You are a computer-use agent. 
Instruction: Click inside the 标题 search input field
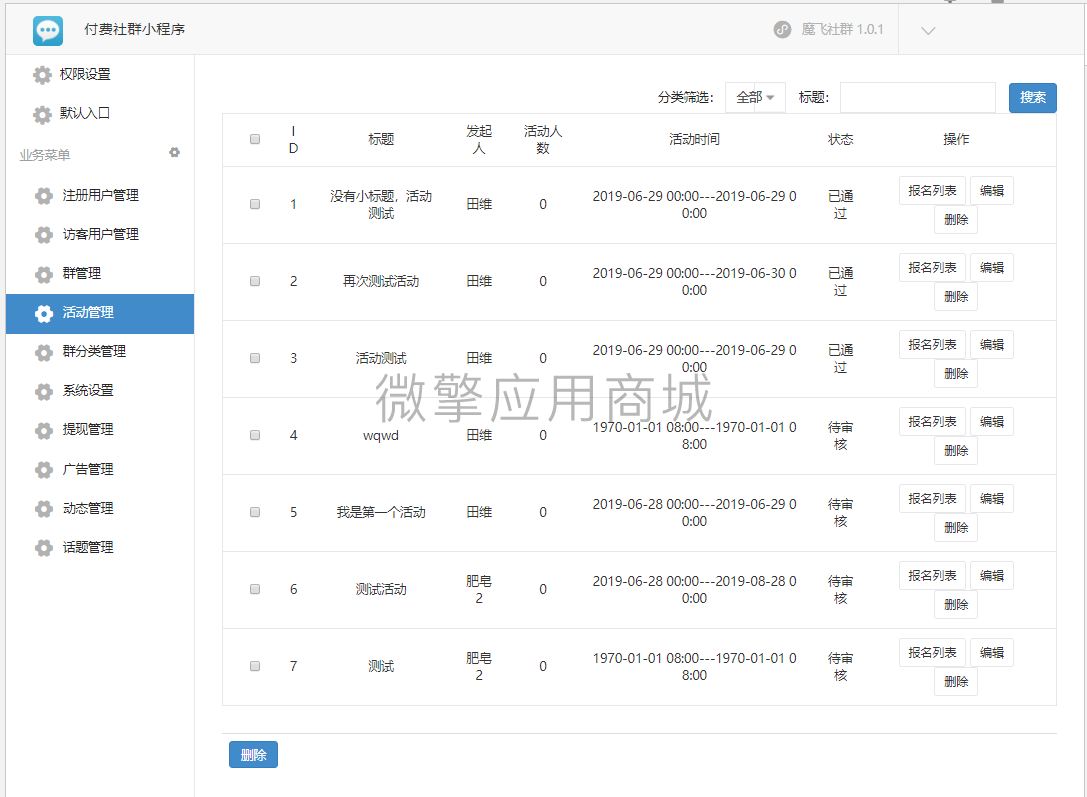tap(915, 98)
